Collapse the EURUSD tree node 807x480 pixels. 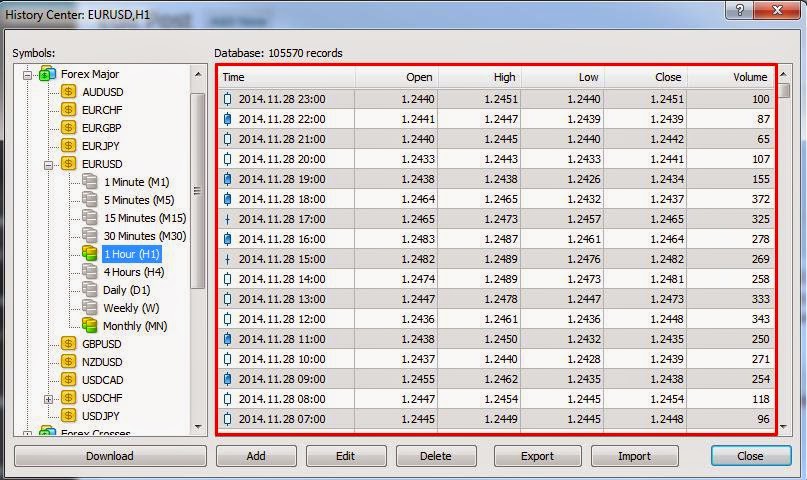point(48,165)
